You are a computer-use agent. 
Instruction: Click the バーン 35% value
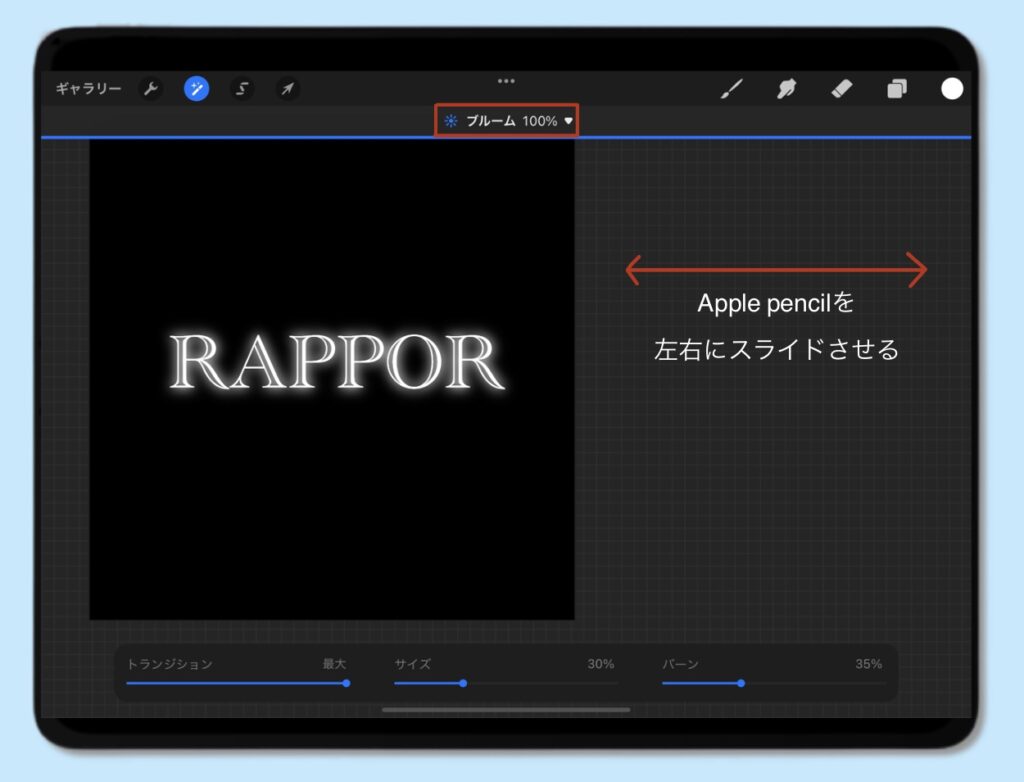point(869,664)
